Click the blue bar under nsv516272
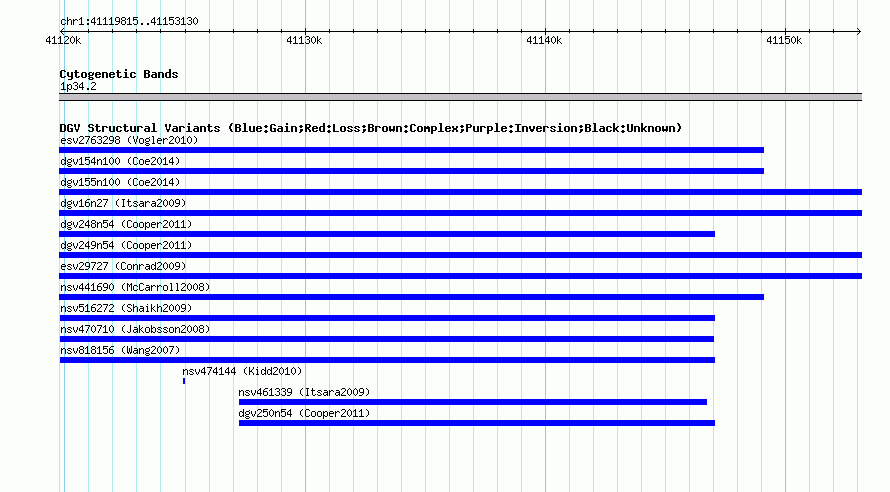 pos(387,318)
